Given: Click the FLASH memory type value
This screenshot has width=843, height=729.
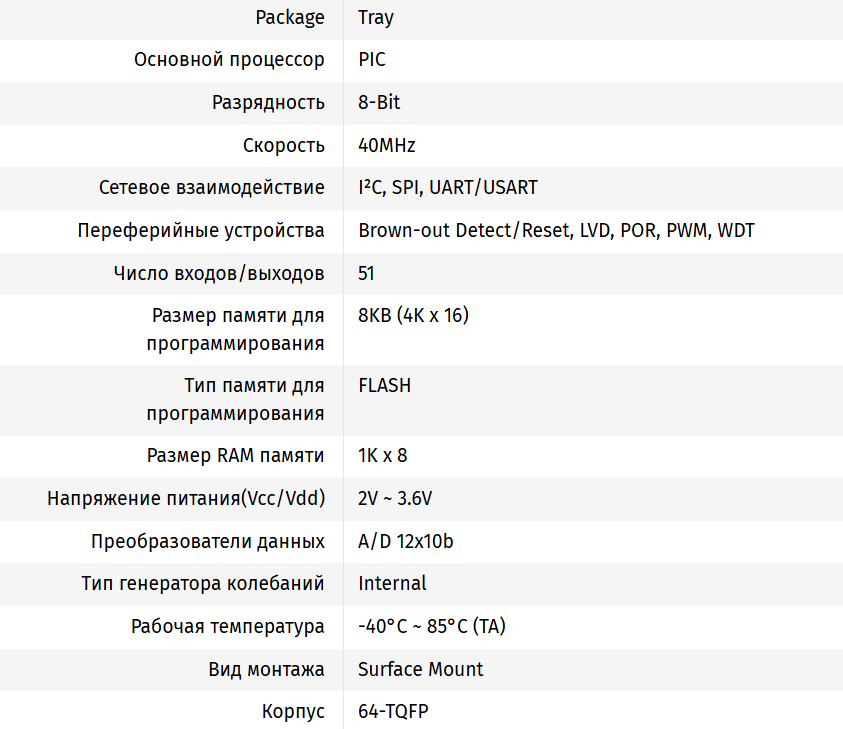Looking at the screenshot, I should 384,385.
